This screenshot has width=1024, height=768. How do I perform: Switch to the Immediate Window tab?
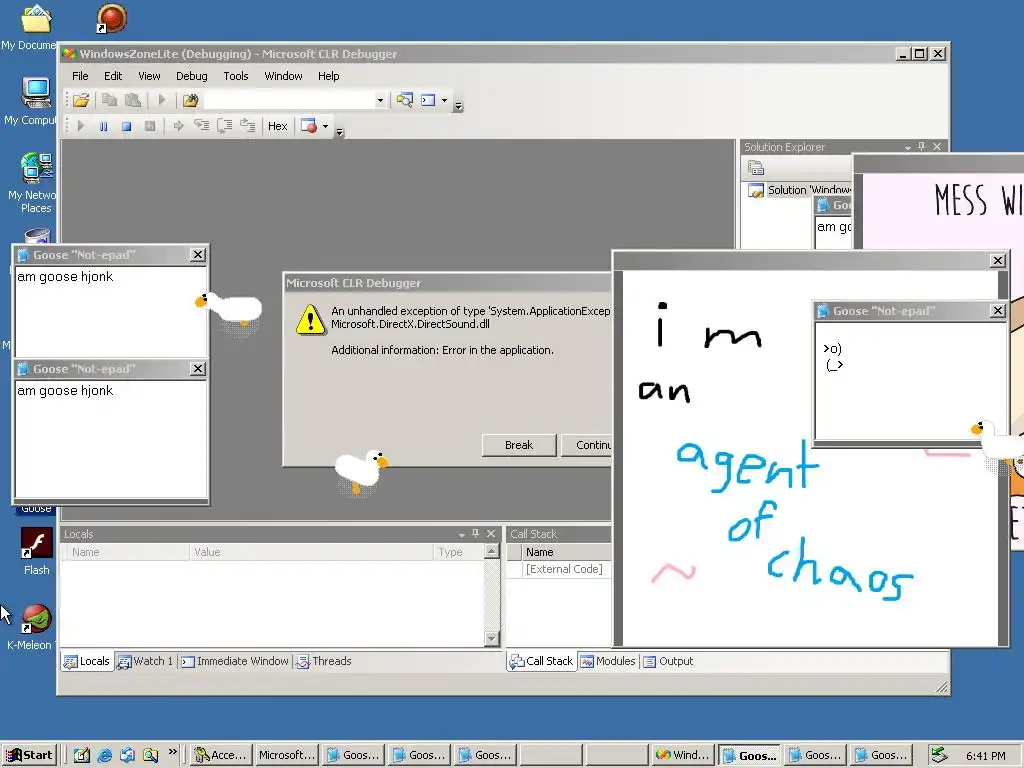(x=235, y=661)
